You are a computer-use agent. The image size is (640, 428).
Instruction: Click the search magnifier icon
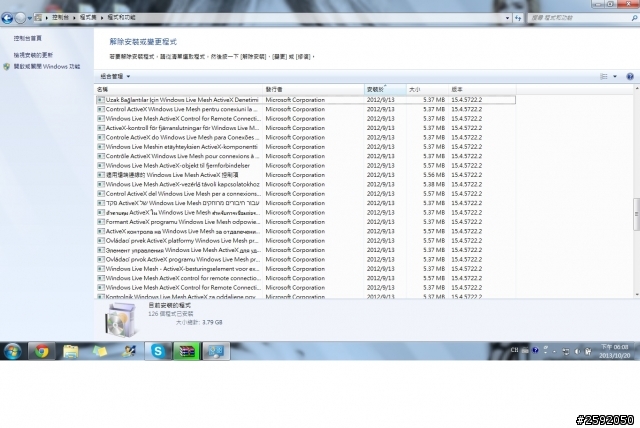pyautogui.click(x=634, y=18)
